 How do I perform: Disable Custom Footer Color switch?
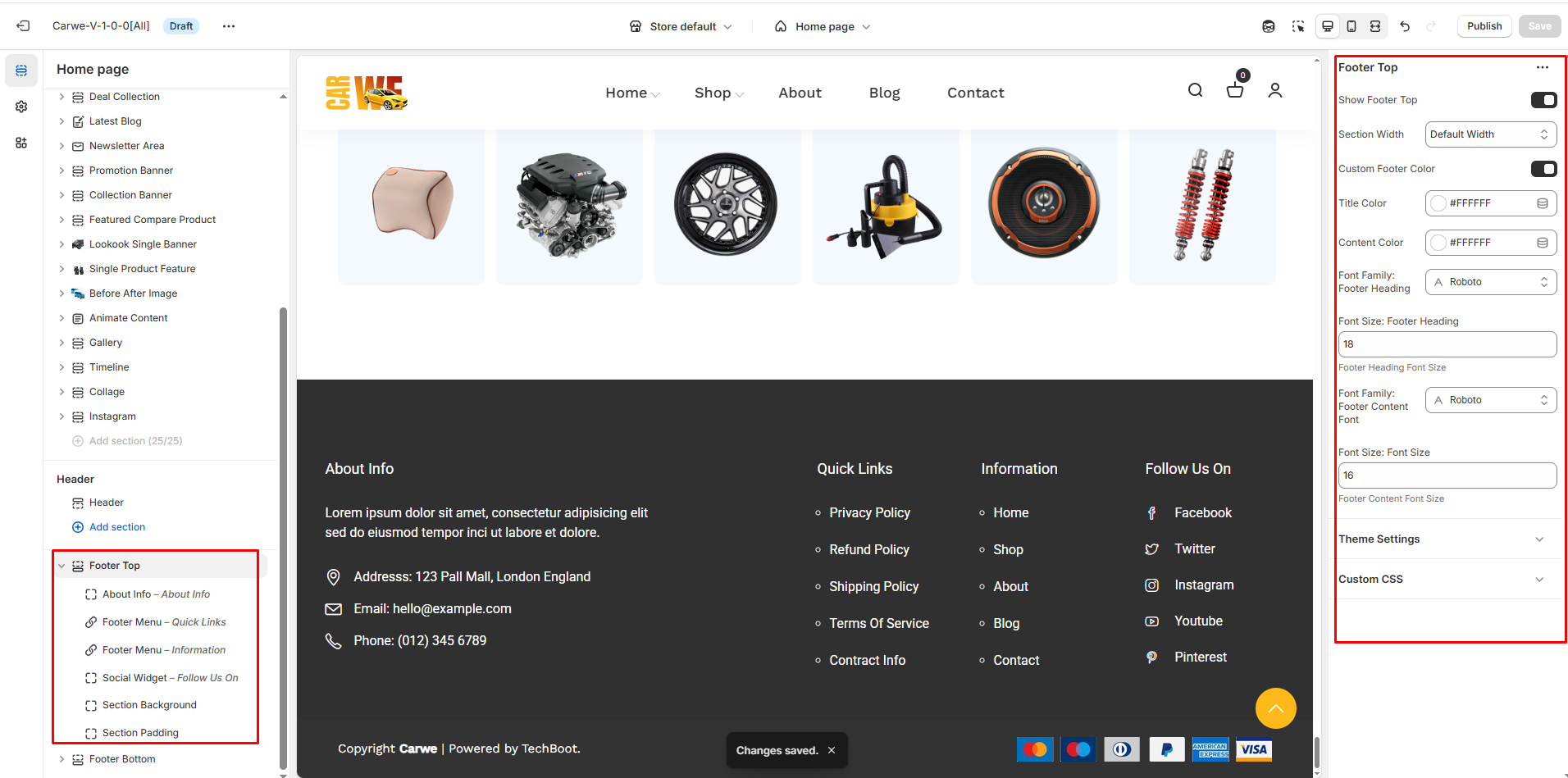1543,169
